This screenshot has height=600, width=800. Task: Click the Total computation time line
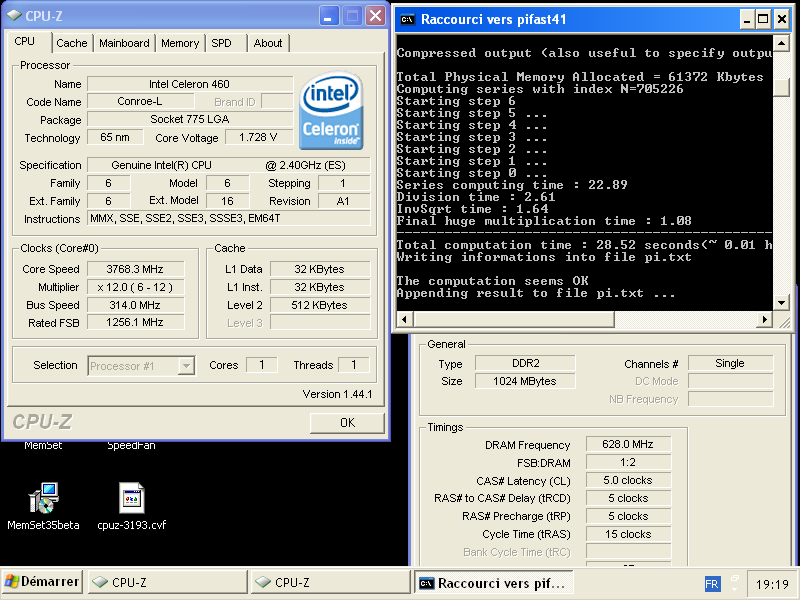[x=584, y=245]
